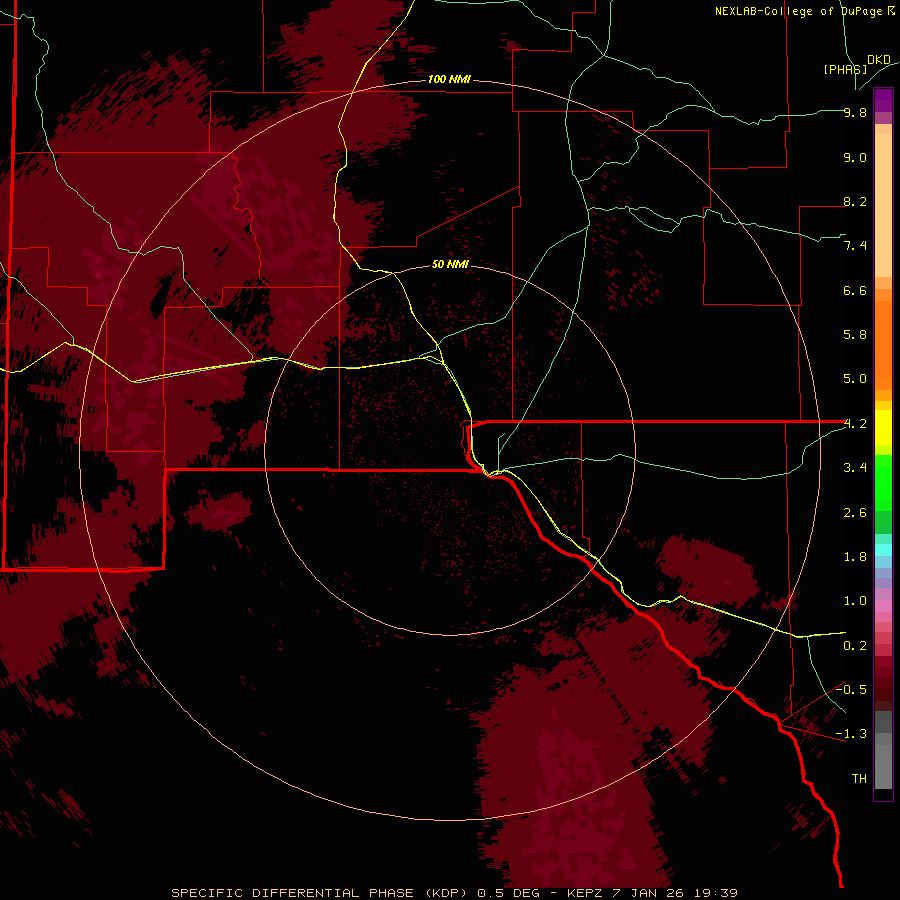This screenshot has height=900, width=900.
Task: Click the 7.4 value on color scale
Action: (x=855, y=246)
